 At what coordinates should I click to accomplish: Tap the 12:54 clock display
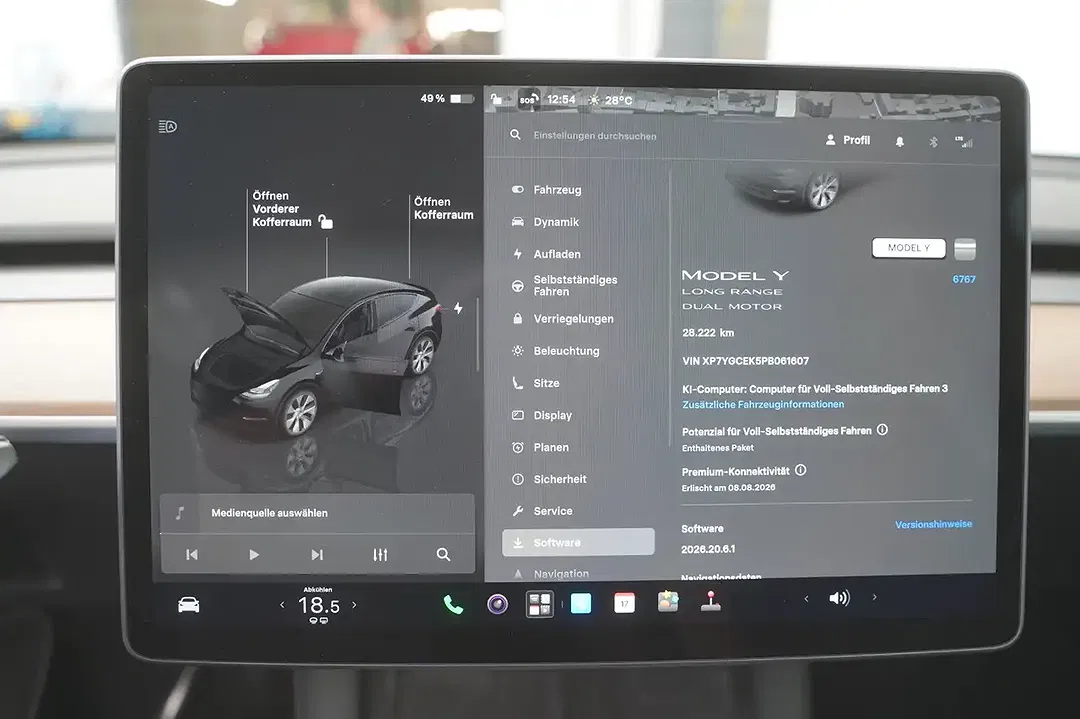click(561, 100)
